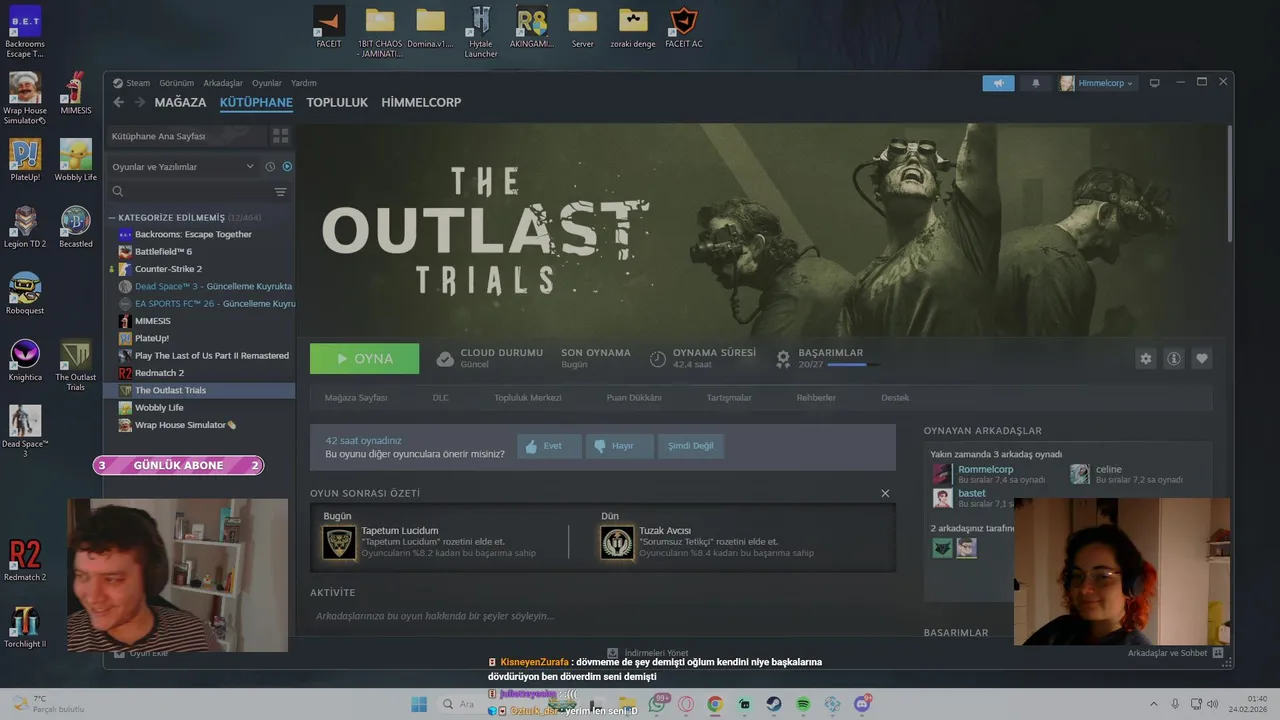This screenshot has width=1280, height=720.
Task: Open Yardım menu
Action: (x=303, y=83)
